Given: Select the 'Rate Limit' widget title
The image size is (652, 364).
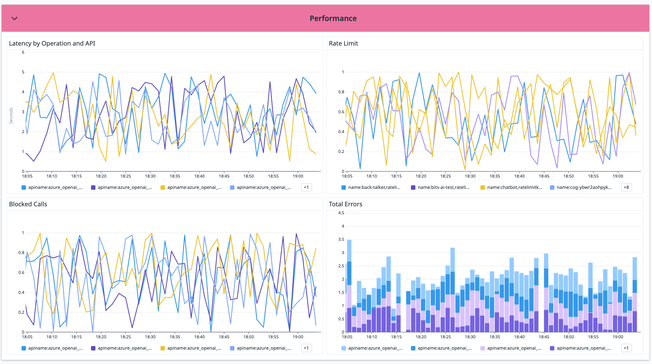Looking at the screenshot, I should click(x=343, y=43).
